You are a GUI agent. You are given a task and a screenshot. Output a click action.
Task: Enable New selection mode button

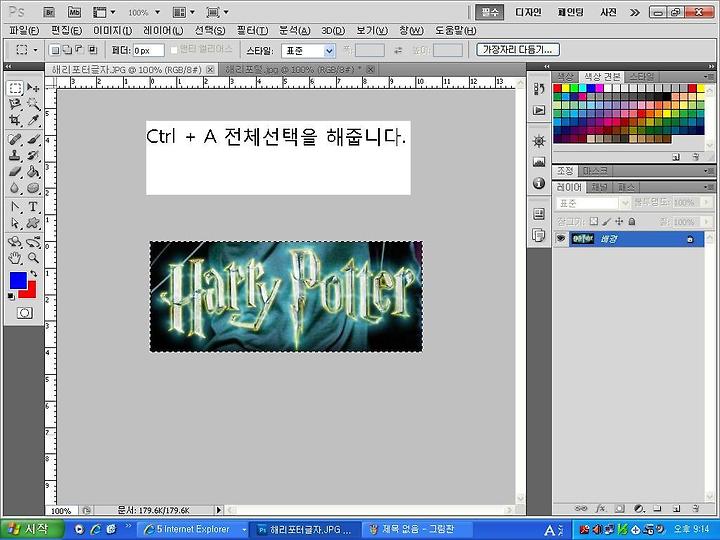(55, 50)
